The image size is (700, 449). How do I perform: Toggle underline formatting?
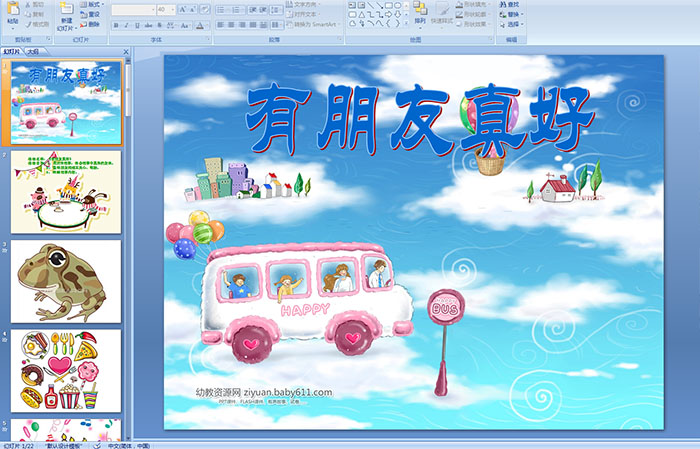tap(137, 25)
